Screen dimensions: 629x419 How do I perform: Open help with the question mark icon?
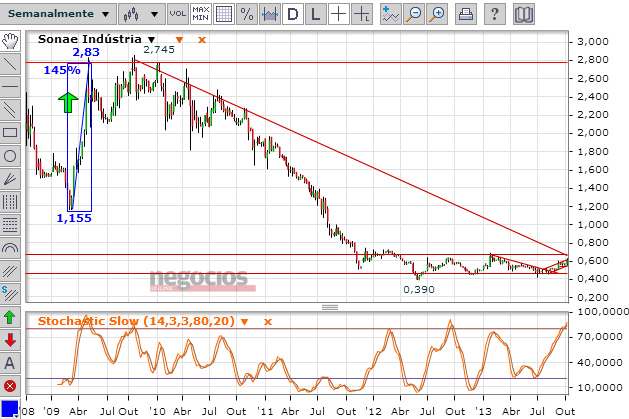click(x=494, y=14)
